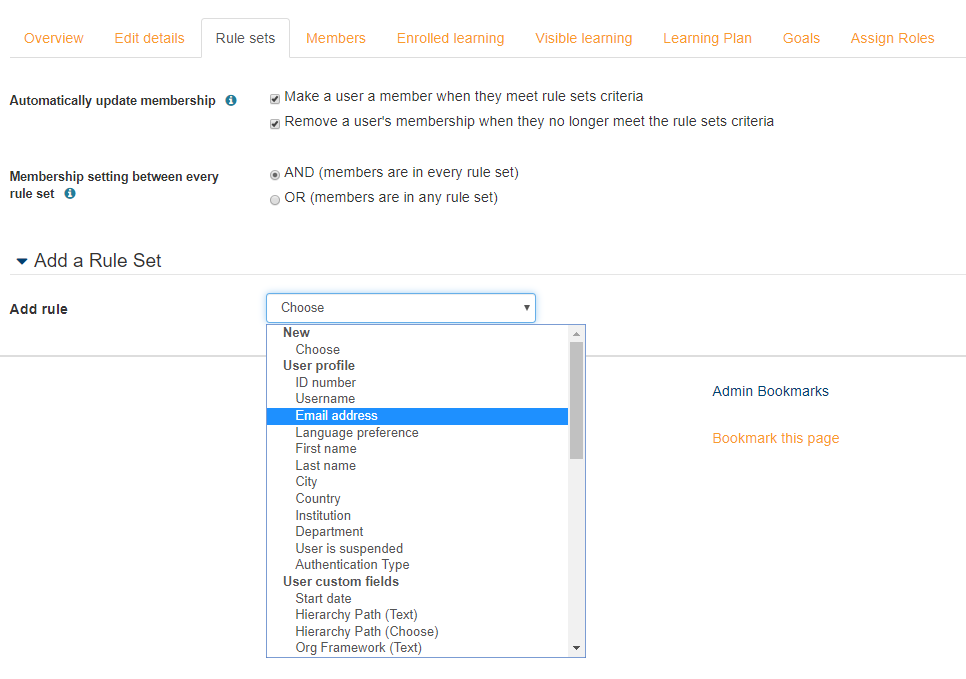Switch to the Goals tab
This screenshot has width=966, height=679.
[x=801, y=37]
